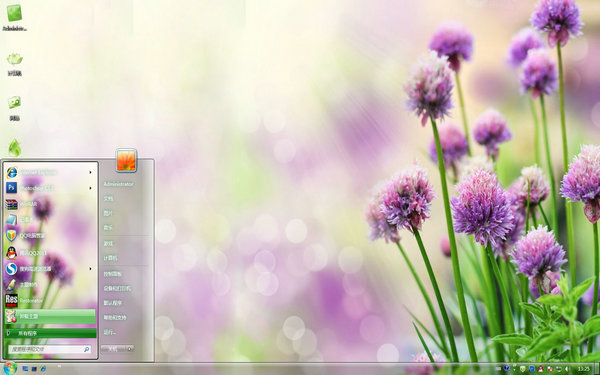Show hidden tray icons arrow
The image size is (600, 375).
(514, 368)
